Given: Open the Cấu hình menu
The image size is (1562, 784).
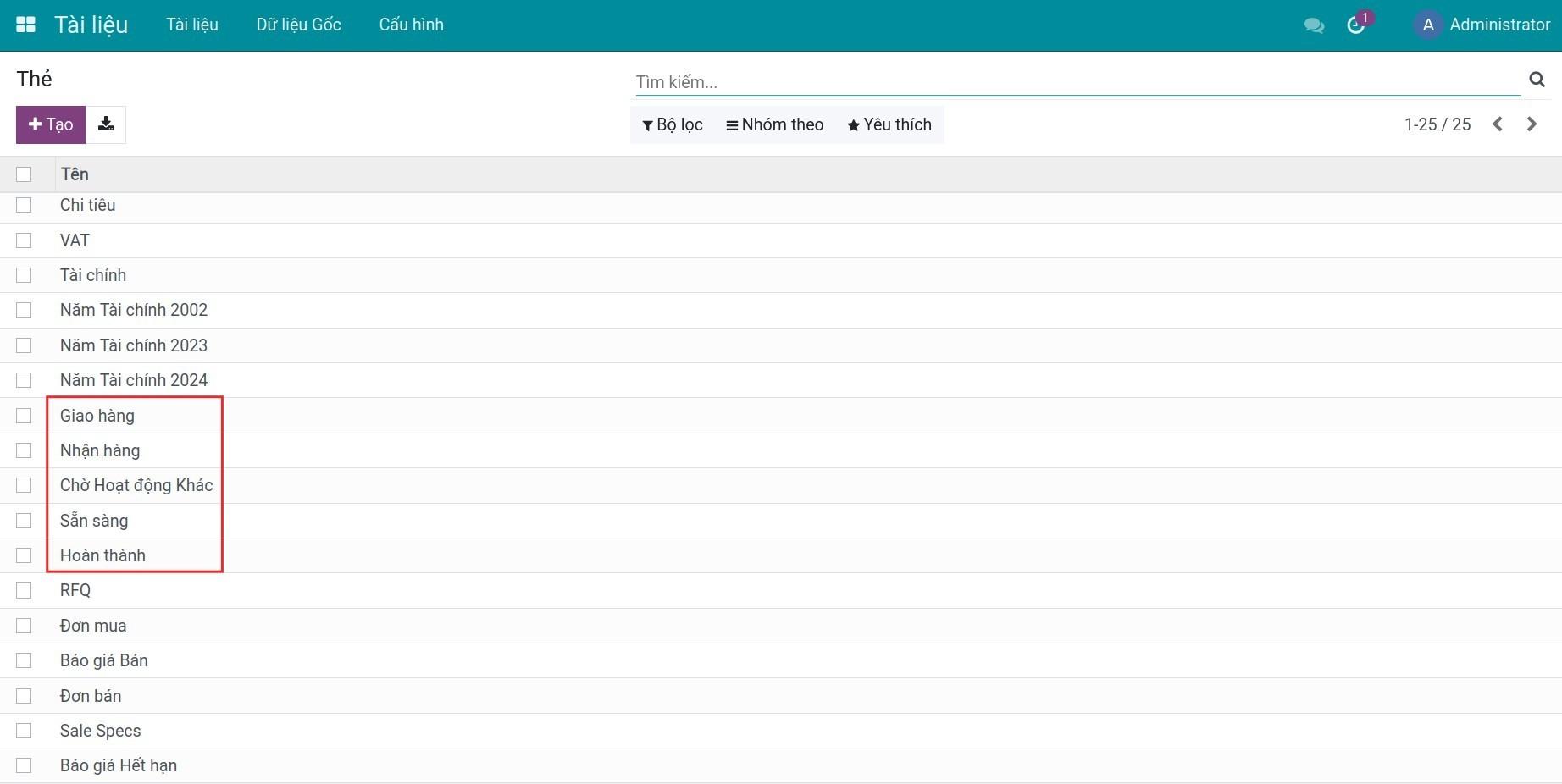Looking at the screenshot, I should click(x=411, y=25).
